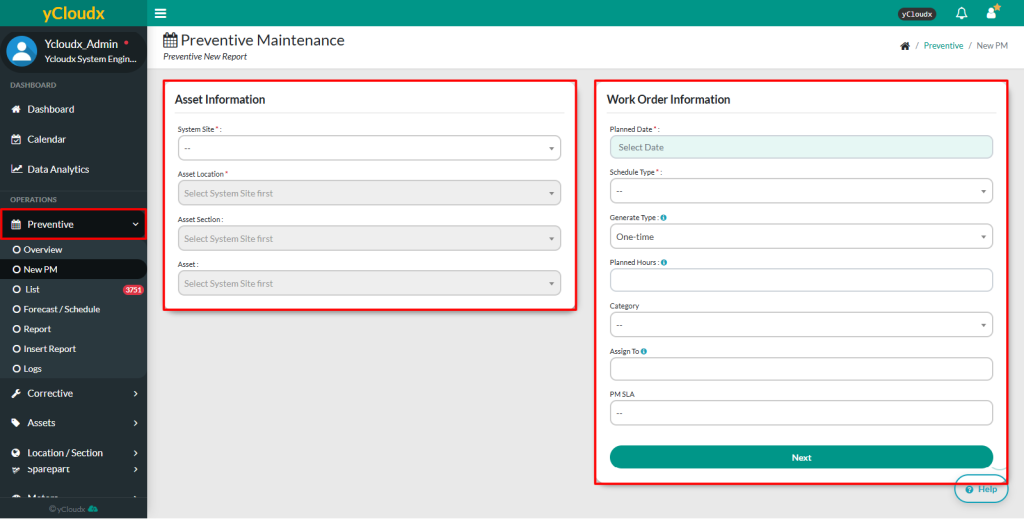Open Data Analytics in the sidebar

73,169
